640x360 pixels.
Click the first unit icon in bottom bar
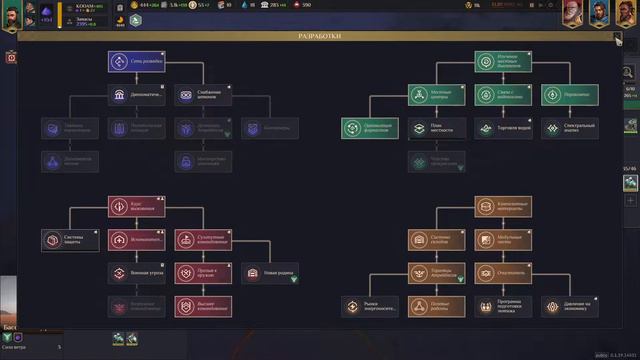(118, 338)
